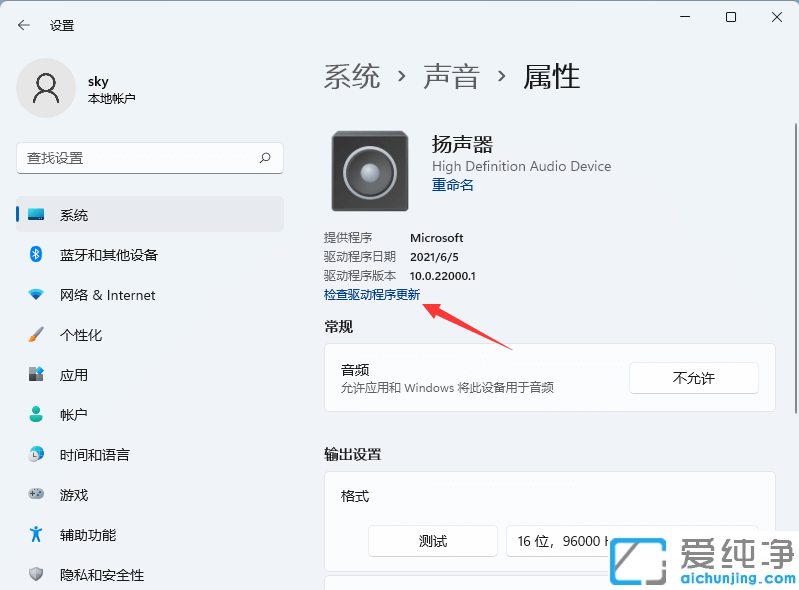Navigate to 系统 in breadcrumb
This screenshot has height=590, width=799.
point(352,76)
